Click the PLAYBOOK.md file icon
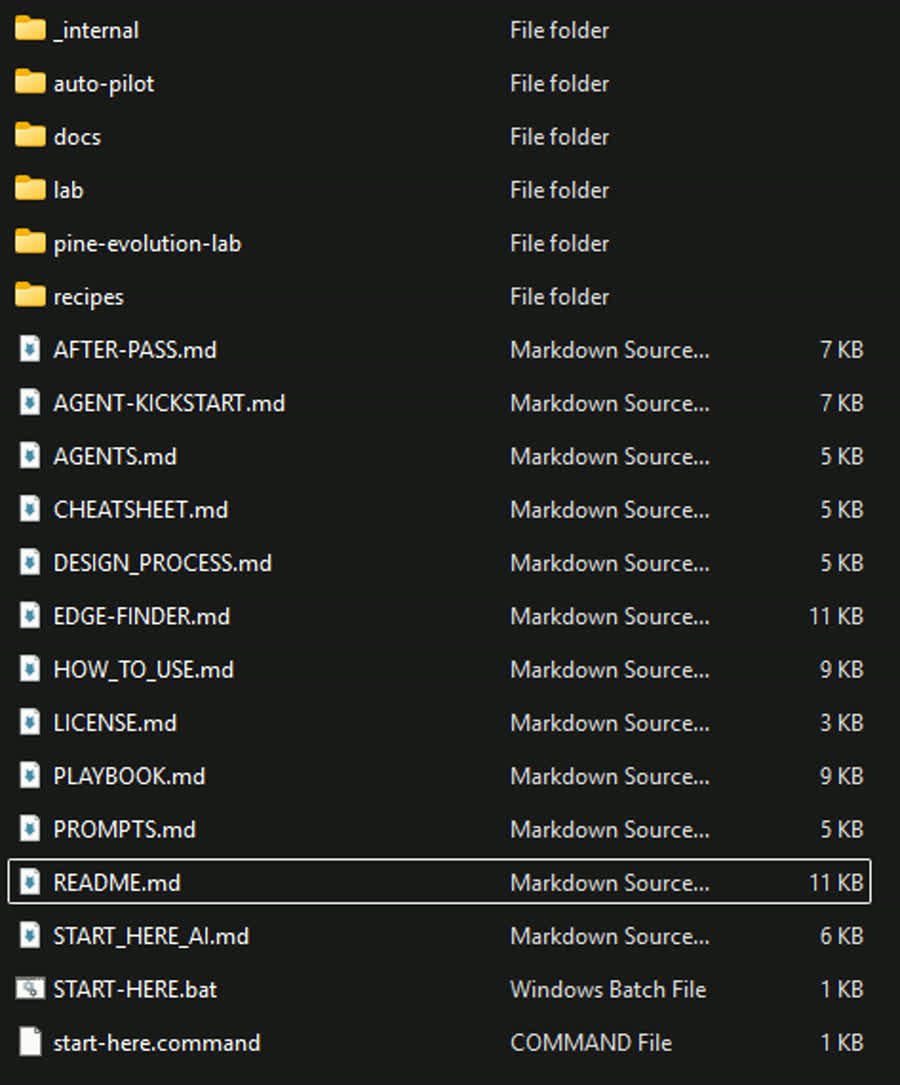 click(30, 776)
